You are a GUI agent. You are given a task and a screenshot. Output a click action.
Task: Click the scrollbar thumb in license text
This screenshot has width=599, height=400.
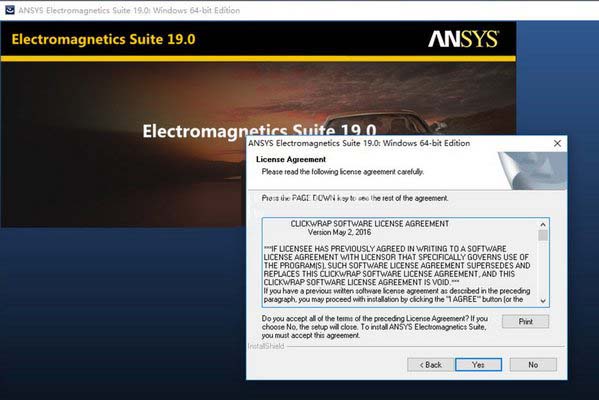pyautogui.click(x=543, y=235)
